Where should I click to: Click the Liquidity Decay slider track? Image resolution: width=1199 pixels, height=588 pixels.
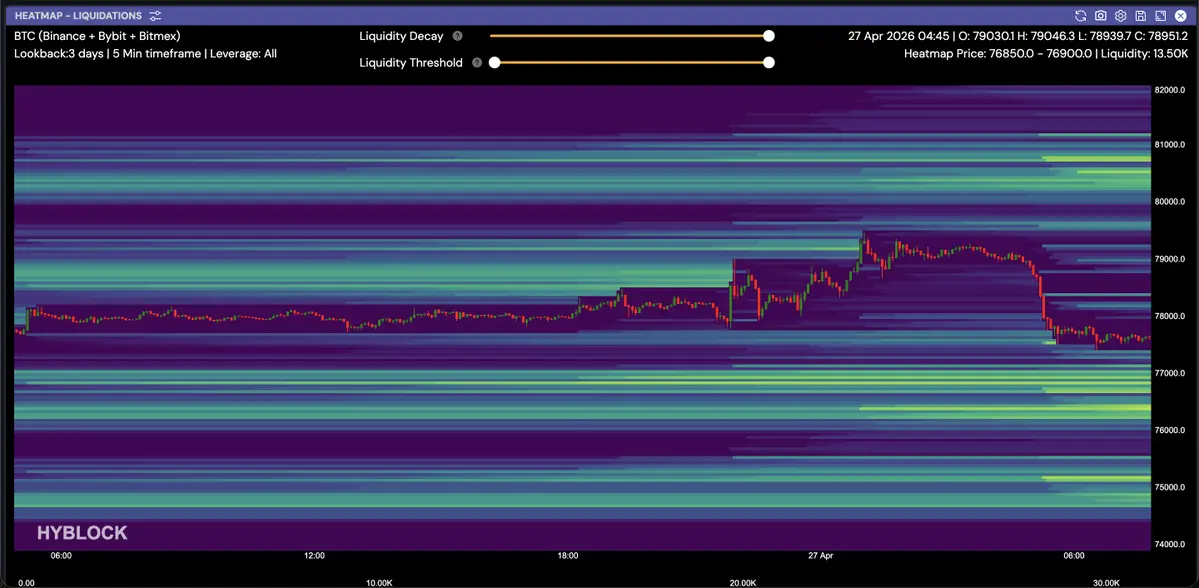[629, 36]
